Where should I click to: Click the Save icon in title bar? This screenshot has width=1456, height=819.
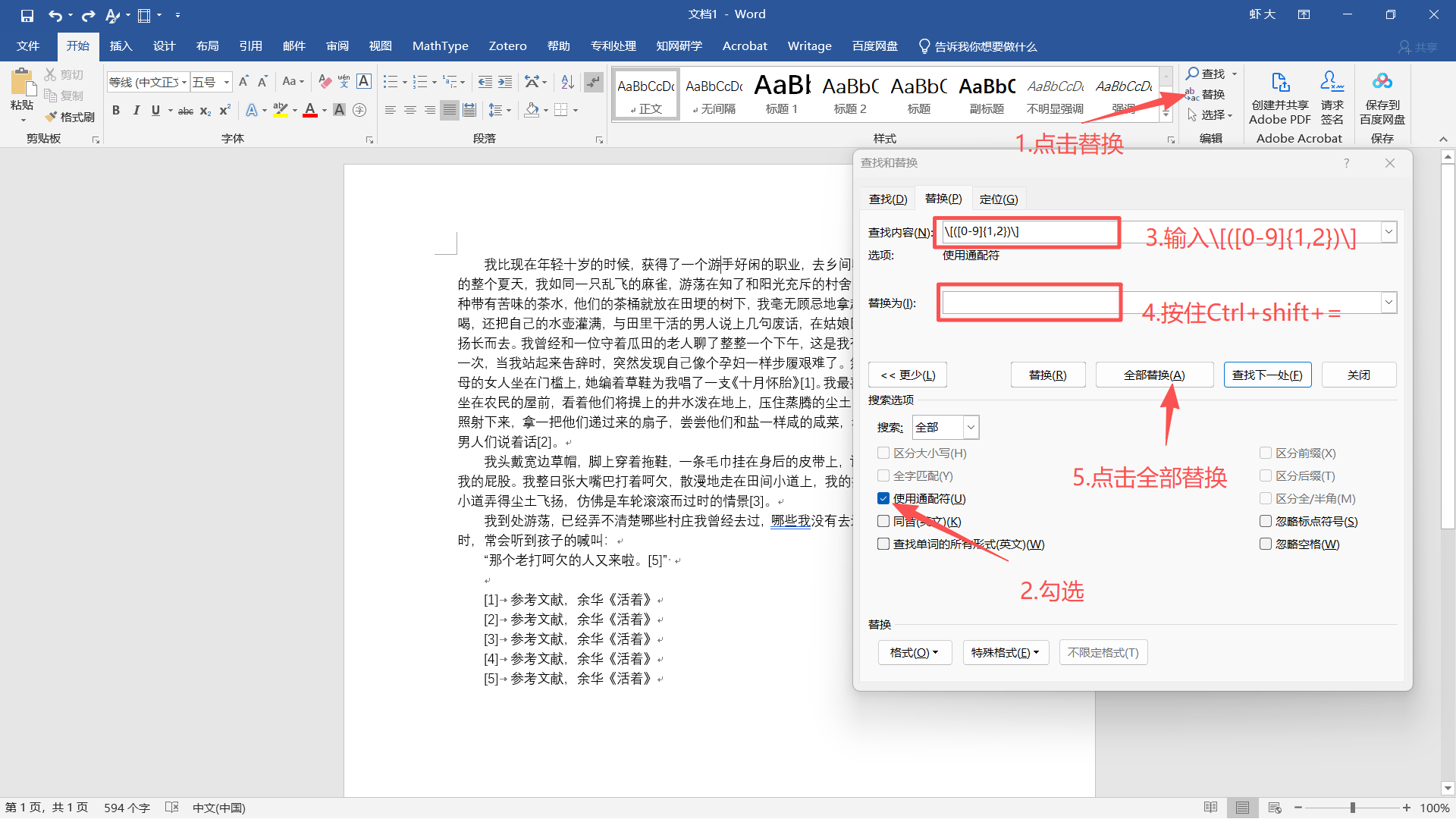pyautogui.click(x=27, y=15)
